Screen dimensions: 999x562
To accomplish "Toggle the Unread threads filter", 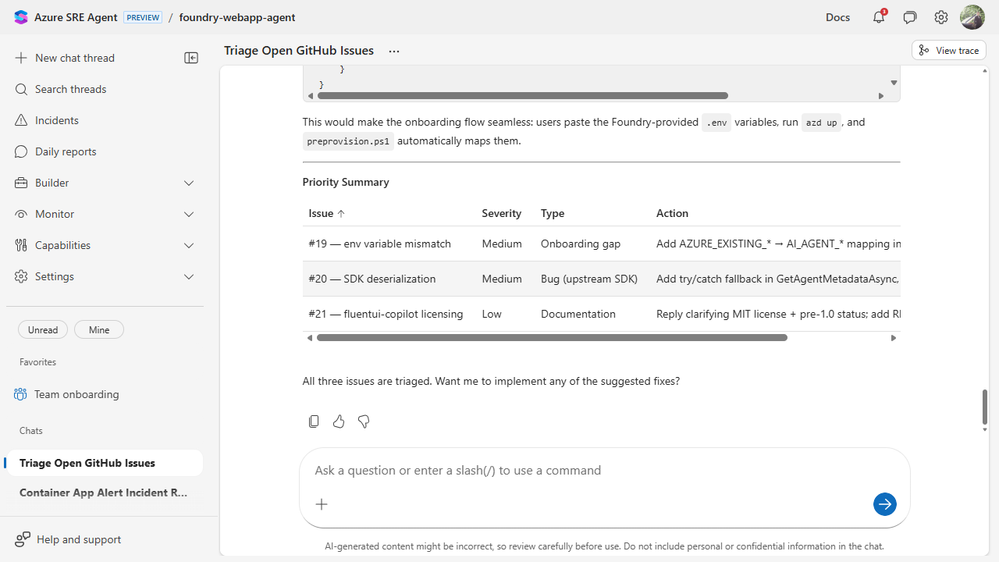I will click(x=43, y=330).
